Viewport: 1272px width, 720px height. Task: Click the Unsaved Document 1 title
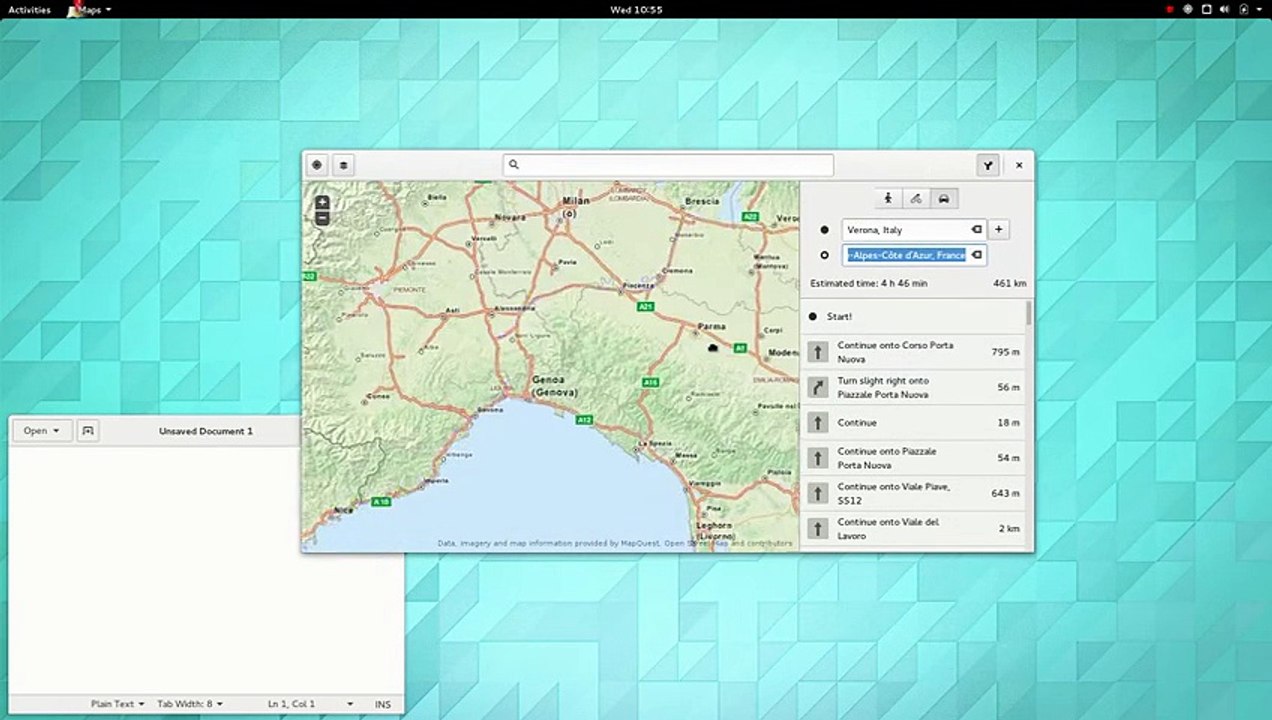[x=206, y=431]
